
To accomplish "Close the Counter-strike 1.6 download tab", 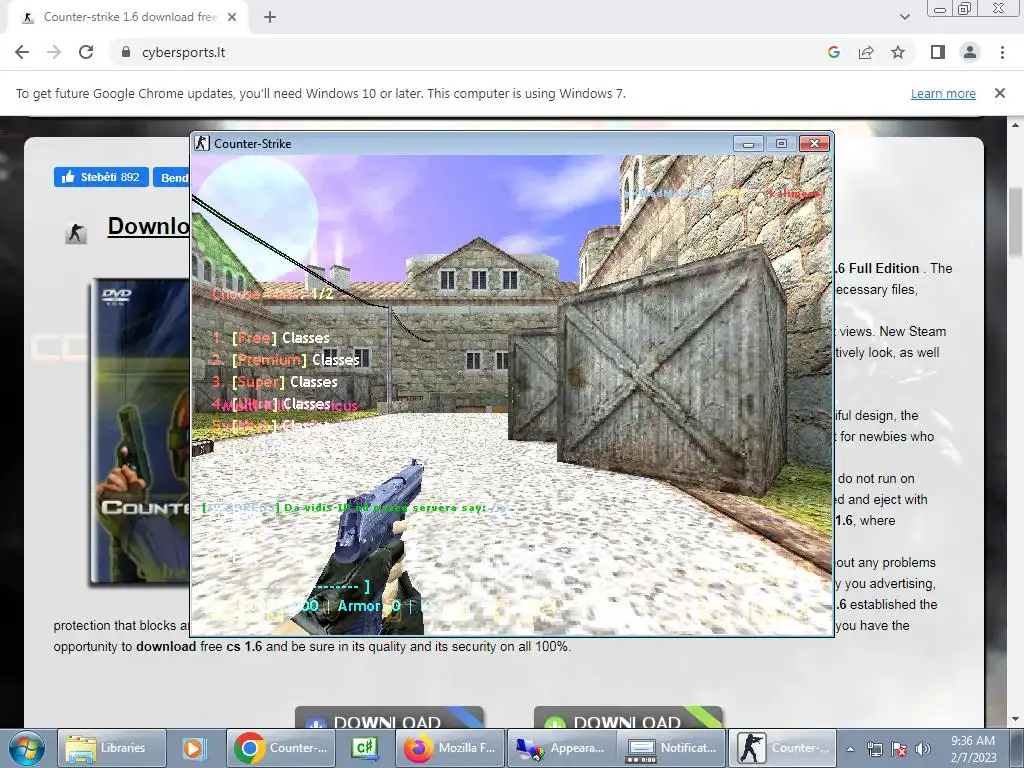I will pos(232,17).
